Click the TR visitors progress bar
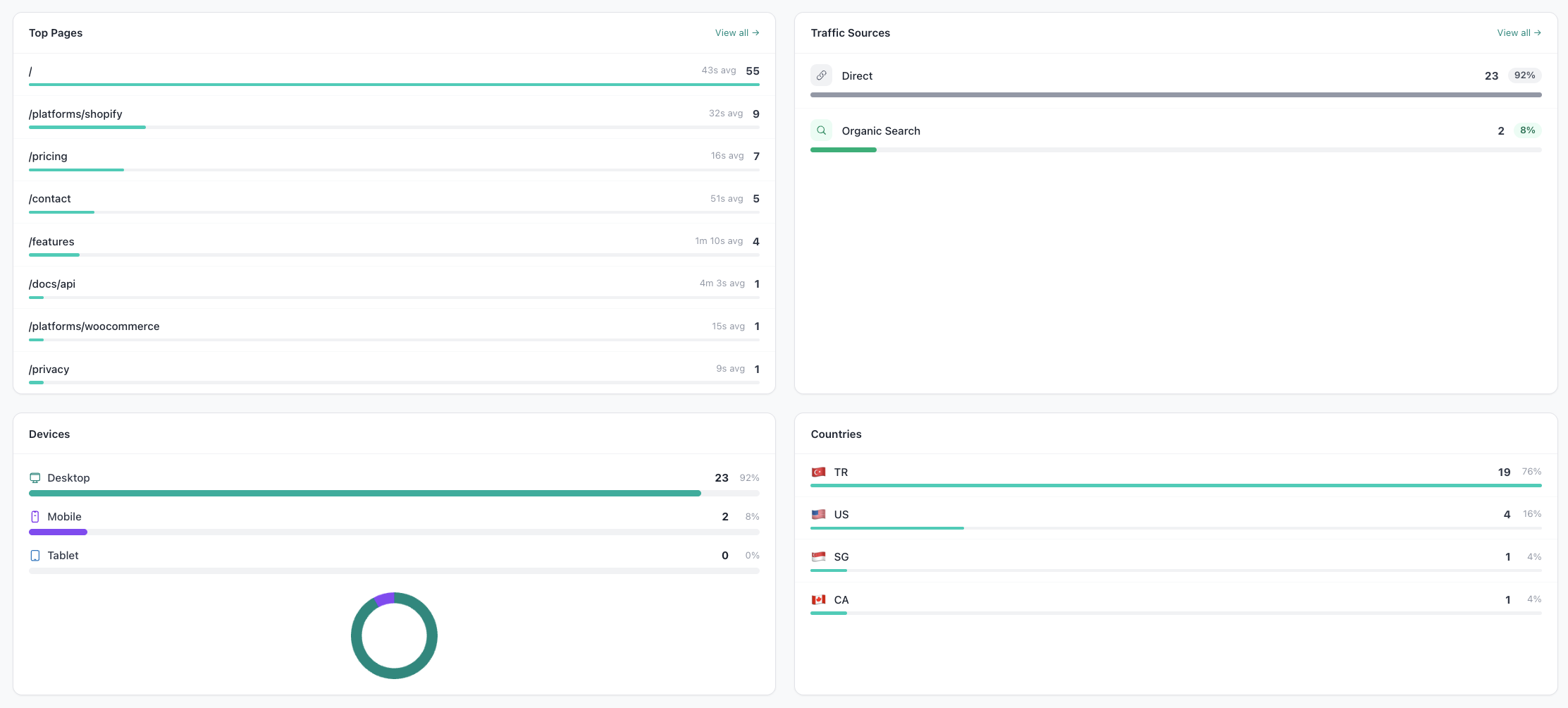The width and height of the screenshot is (1568, 708). point(1176,486)
